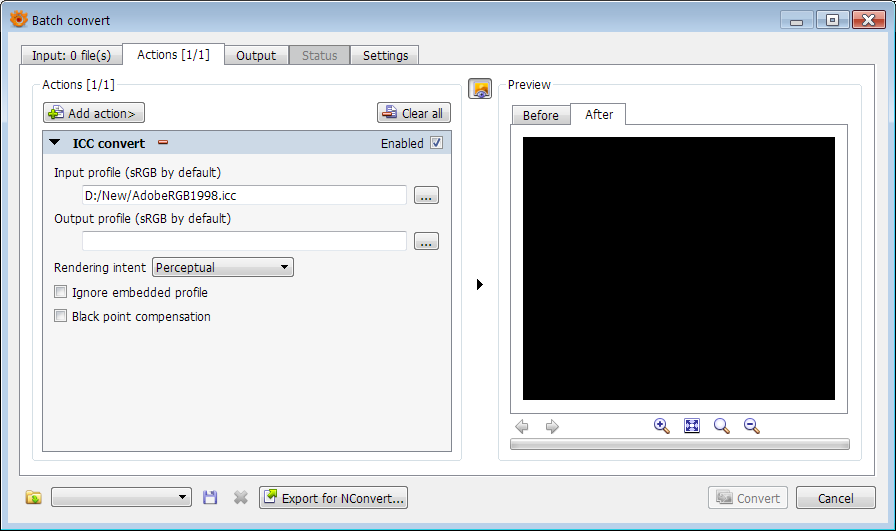Image resolution: width=896 pixels, height=531 pixels.
Task: Click the input profile path field
Action: coord(245,195)
